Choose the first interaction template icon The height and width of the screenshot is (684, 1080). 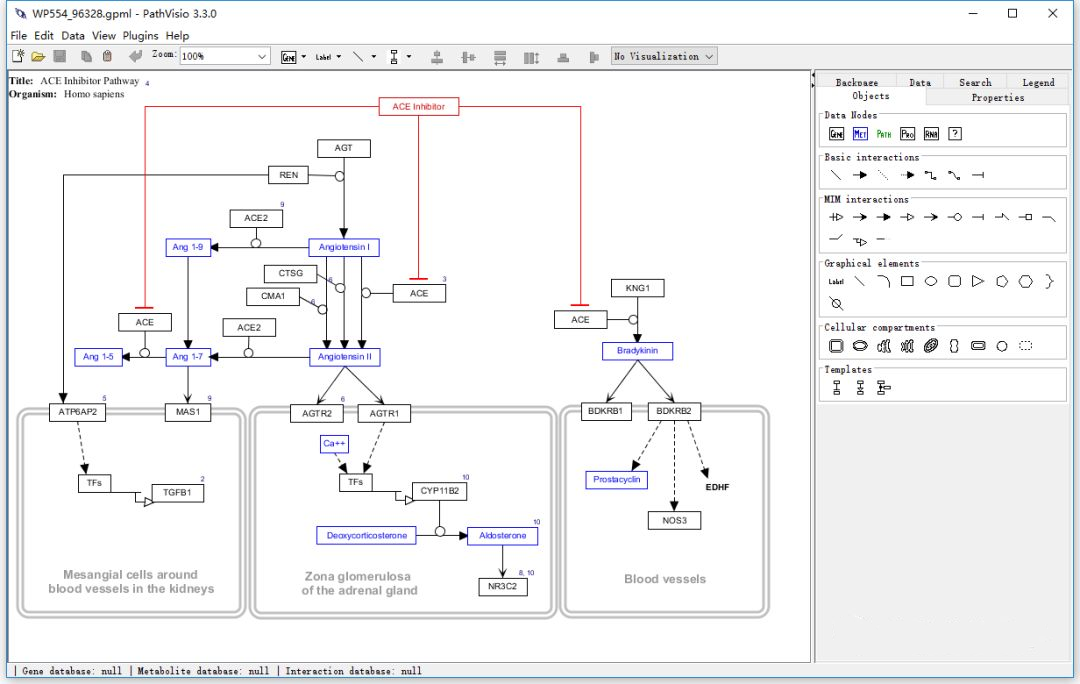(836, 388)
